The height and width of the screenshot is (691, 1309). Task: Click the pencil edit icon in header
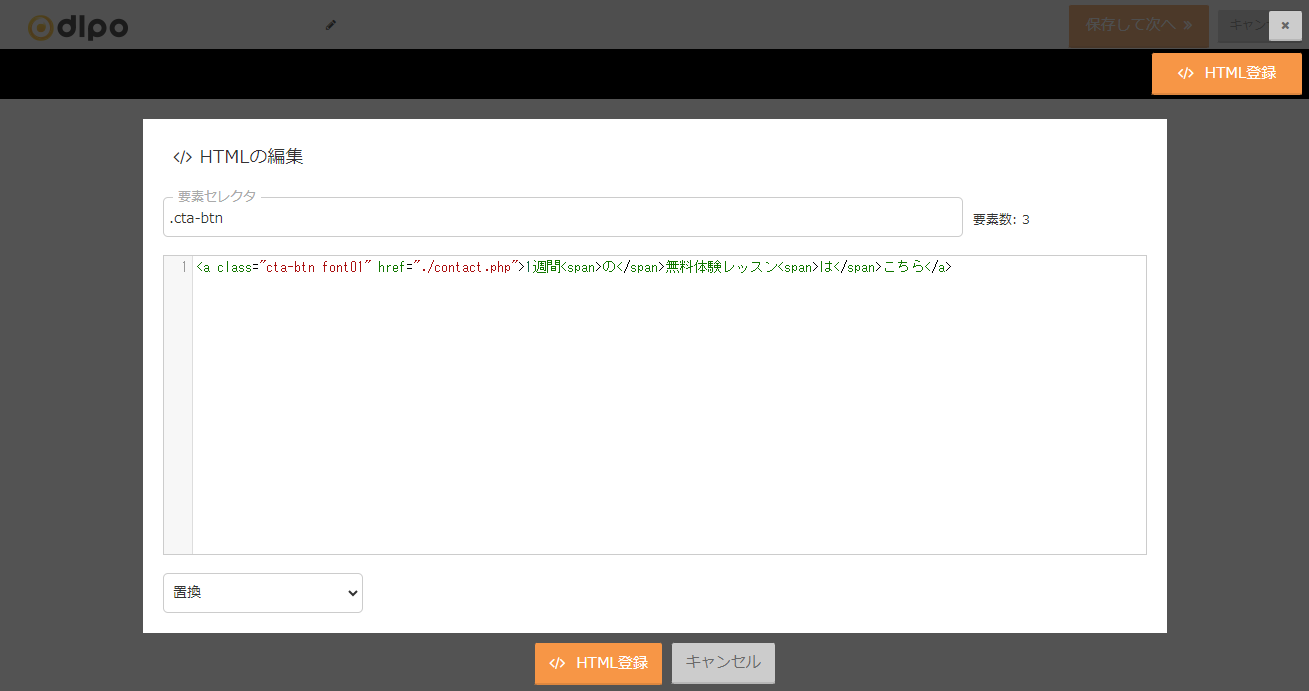pyautogui.click(x=331, y=25)
